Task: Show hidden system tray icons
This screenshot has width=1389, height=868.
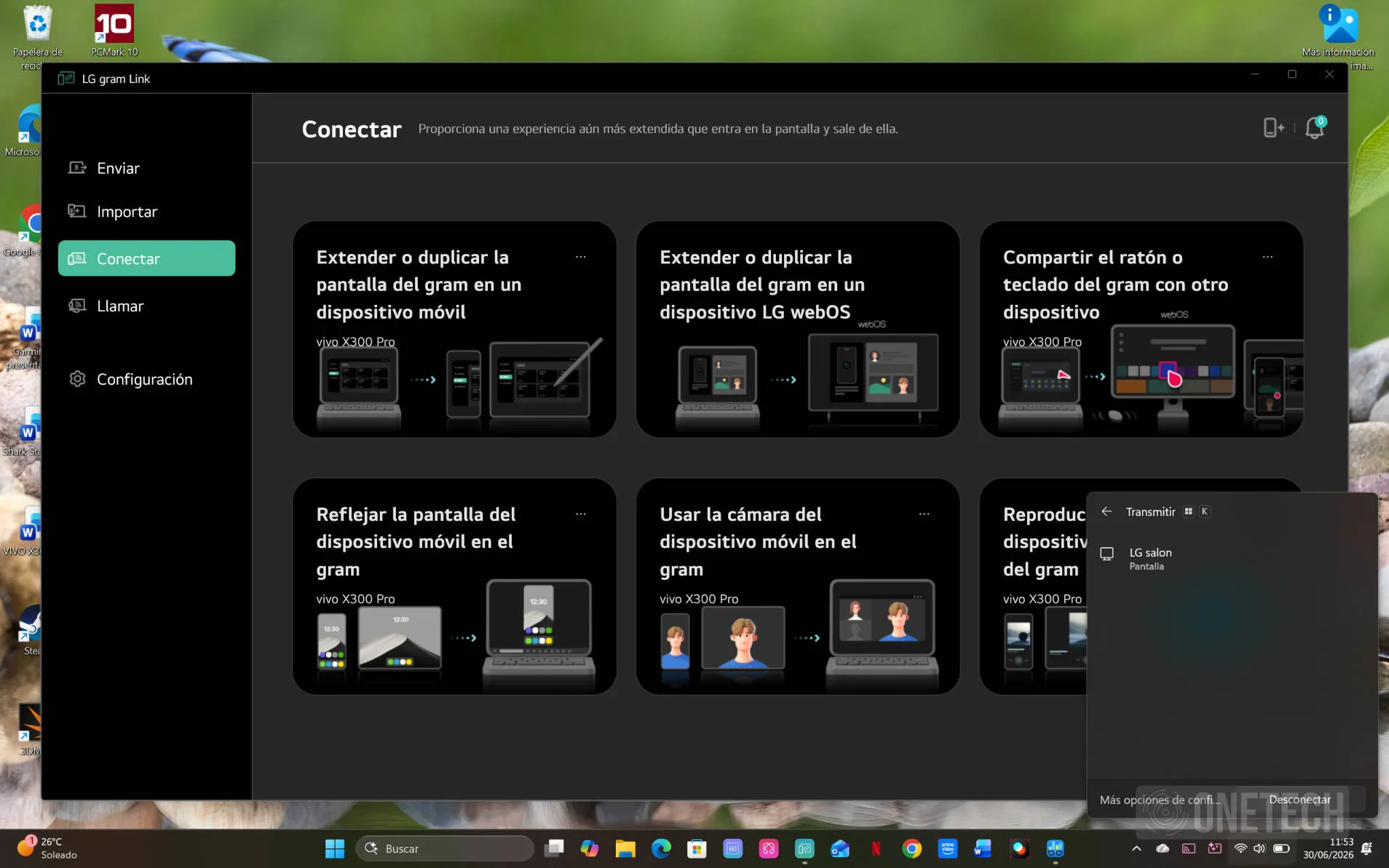Action: point(1136,848)
